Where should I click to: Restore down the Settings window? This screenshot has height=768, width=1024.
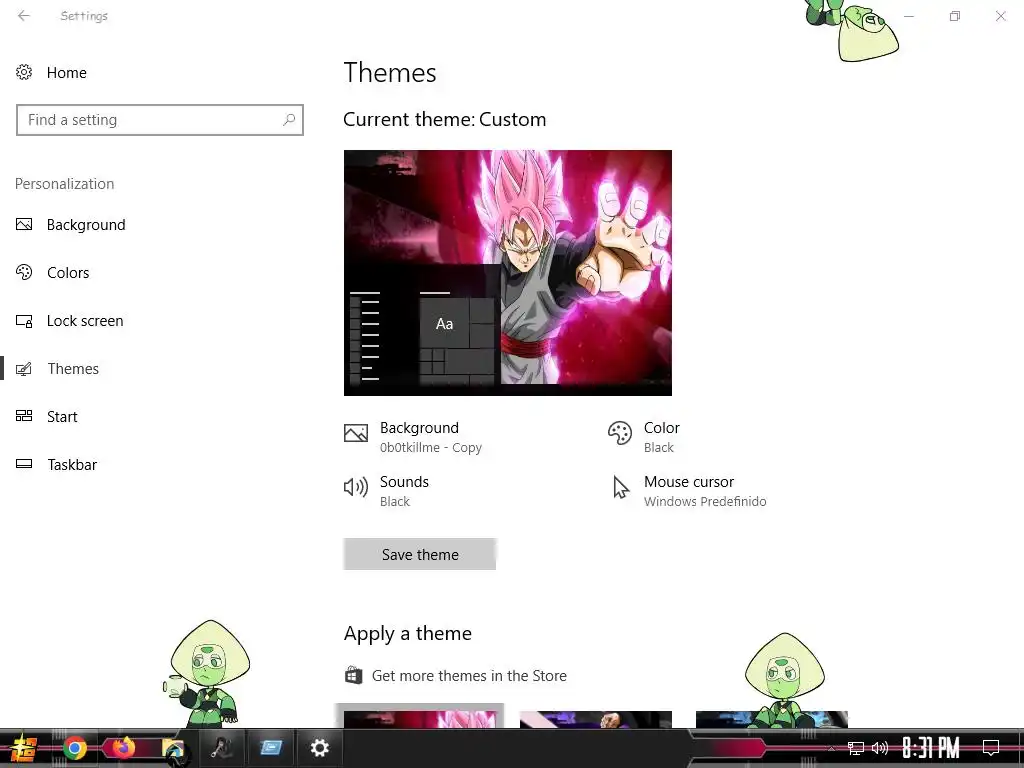point(955,16)
